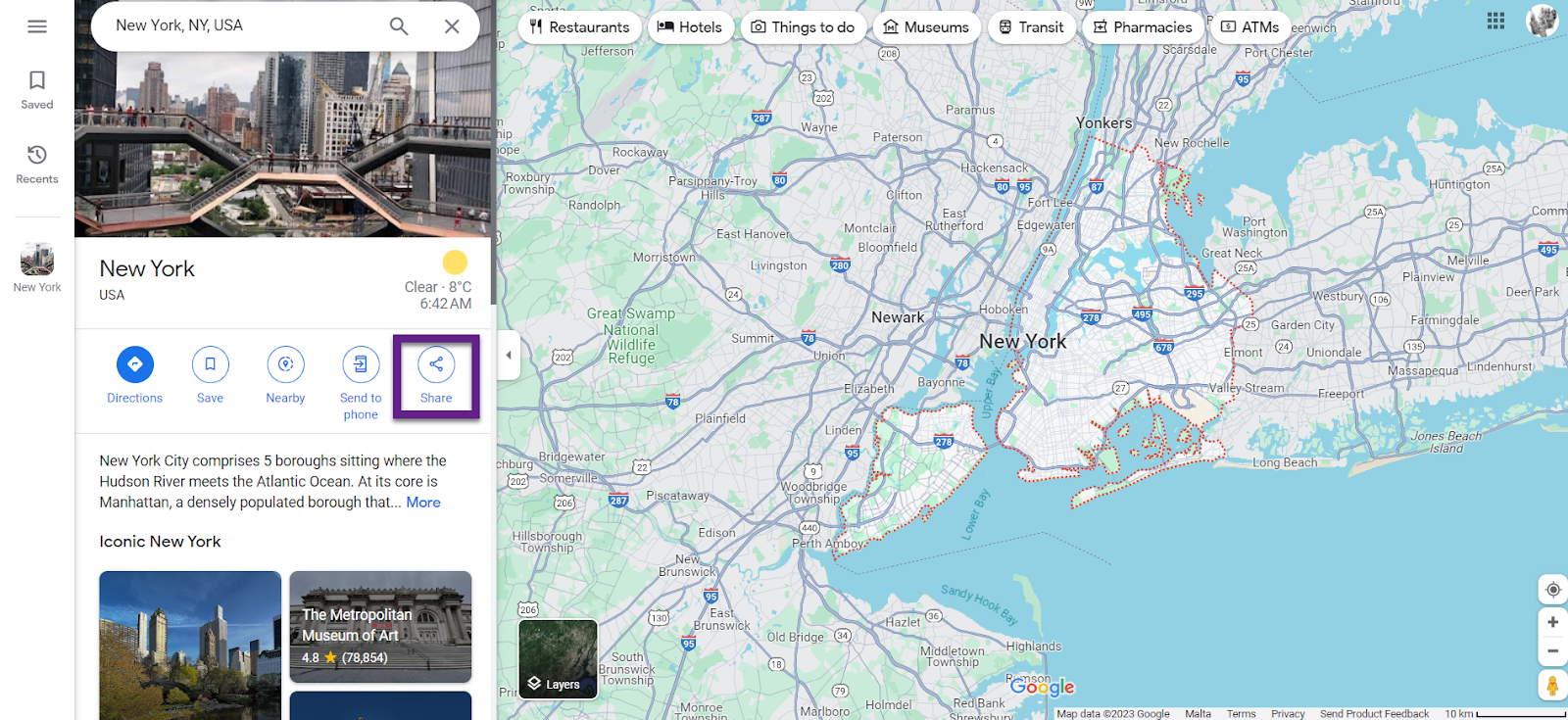Click Edison label on map
This screenshot has width=1568, height=720.
716,533
